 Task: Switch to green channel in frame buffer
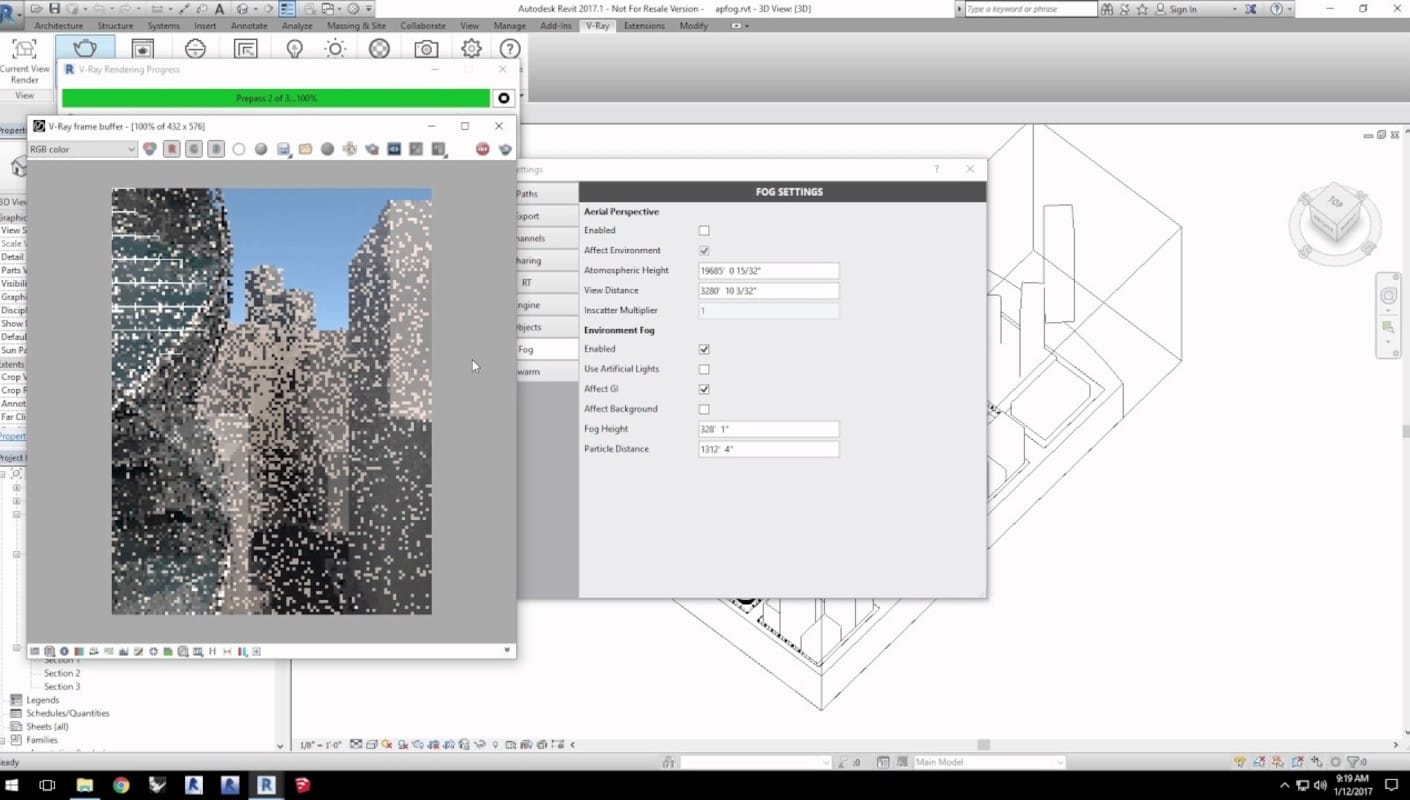coord(194,149)
